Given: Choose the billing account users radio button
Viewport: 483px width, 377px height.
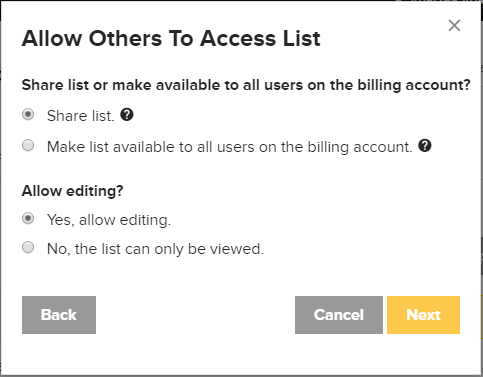Looking at the screenshot, I should tap(28, 145).
